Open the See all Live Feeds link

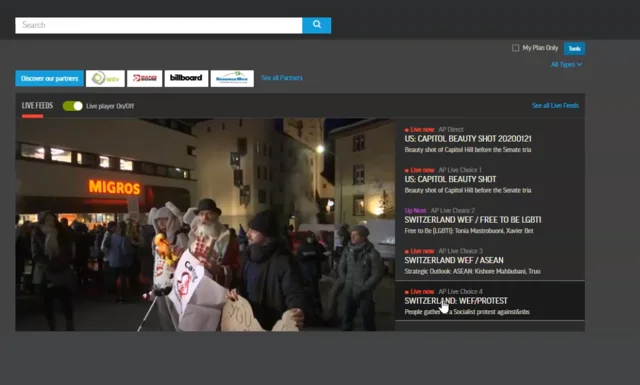pos(555,106)
